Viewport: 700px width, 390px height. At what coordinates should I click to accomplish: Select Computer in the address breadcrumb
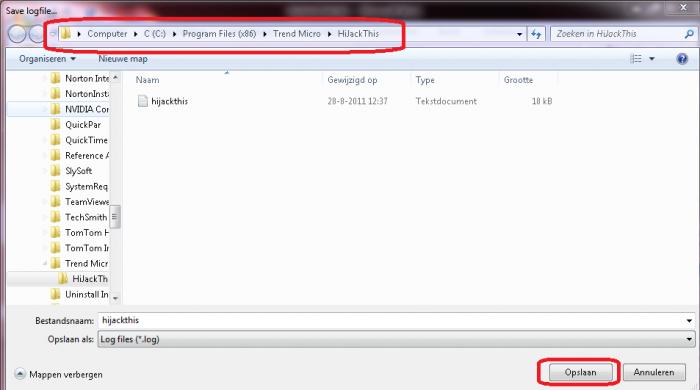pos(107,34)
